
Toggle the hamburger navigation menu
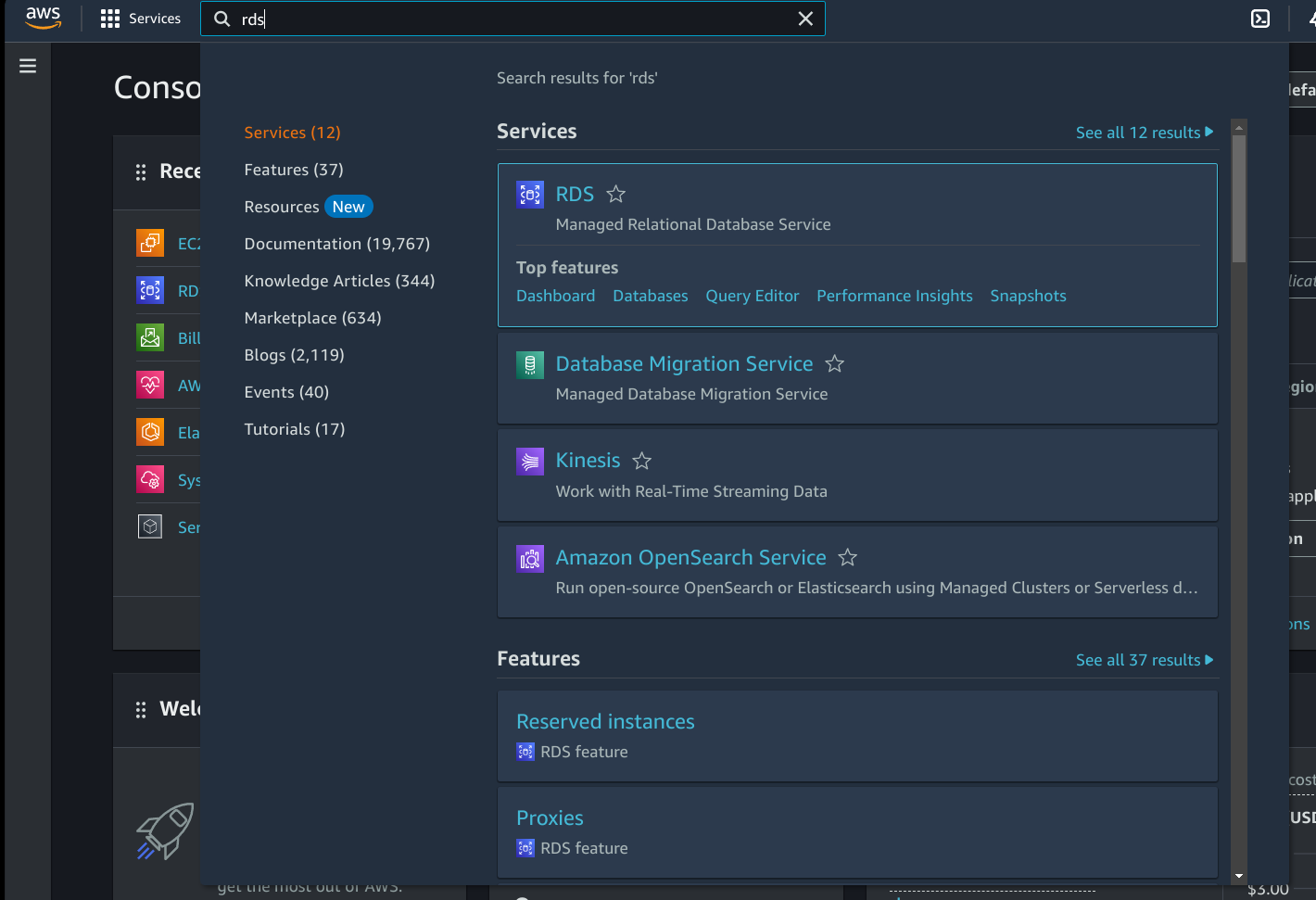pos(28,66)
